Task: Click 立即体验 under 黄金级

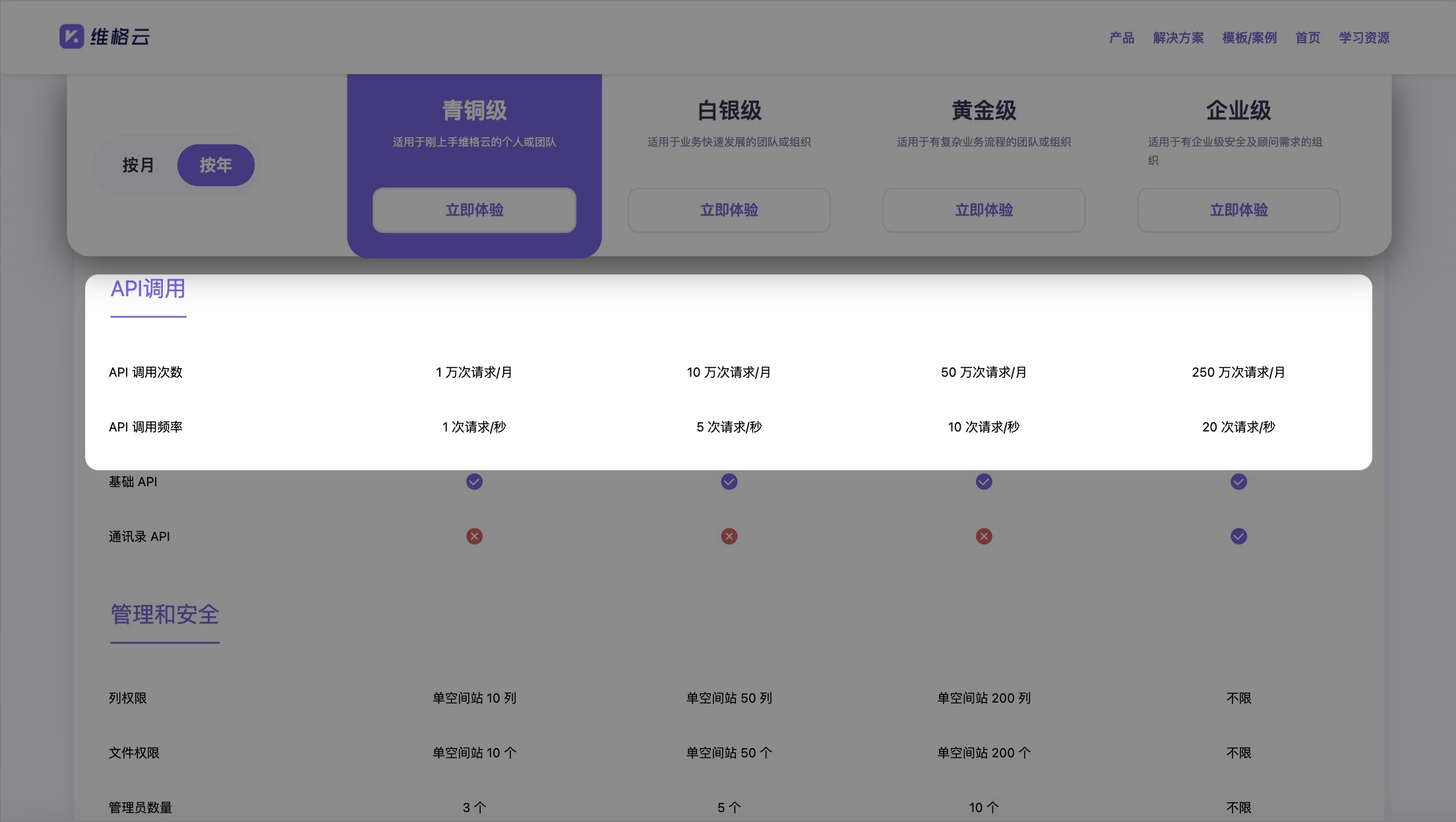Action: (983, 210)
